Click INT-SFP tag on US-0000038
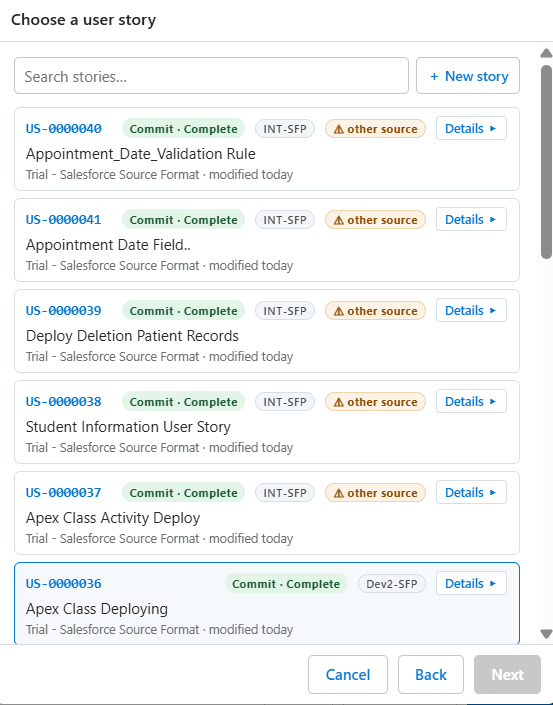The height and width of the screenshot is (705, 553). pyautogui.click(x=285, y=402)
